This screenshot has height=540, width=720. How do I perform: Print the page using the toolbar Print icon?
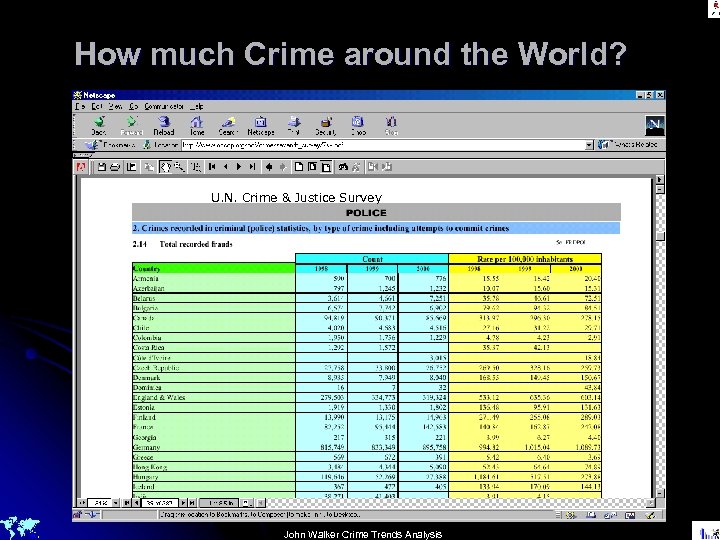293,126
